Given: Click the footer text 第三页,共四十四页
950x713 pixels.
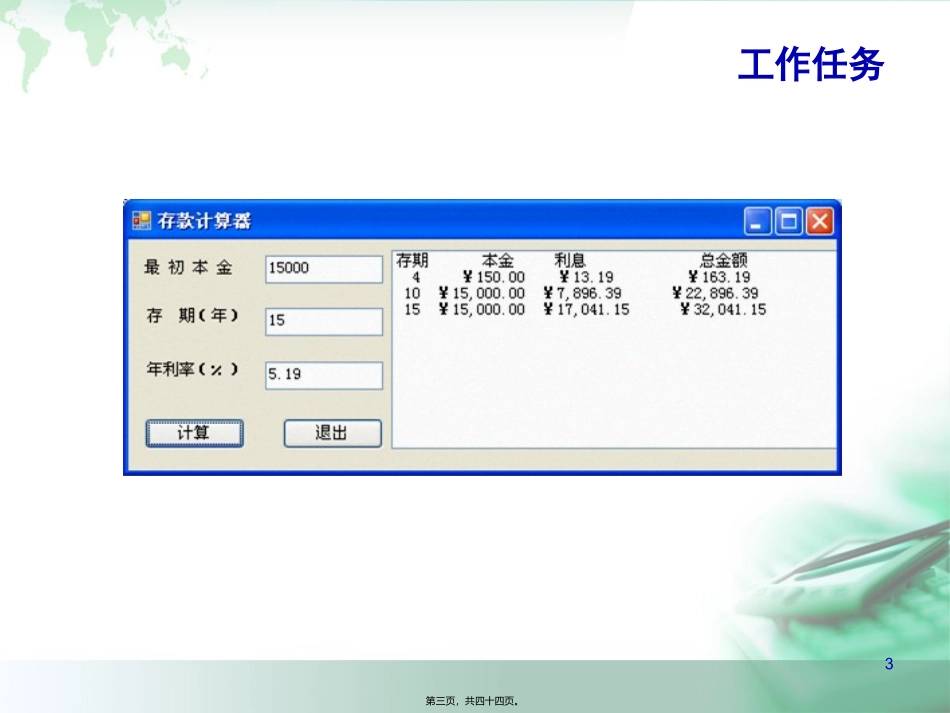Looking at the screenshot, I should pyautogui.click(x=472, y=701).
